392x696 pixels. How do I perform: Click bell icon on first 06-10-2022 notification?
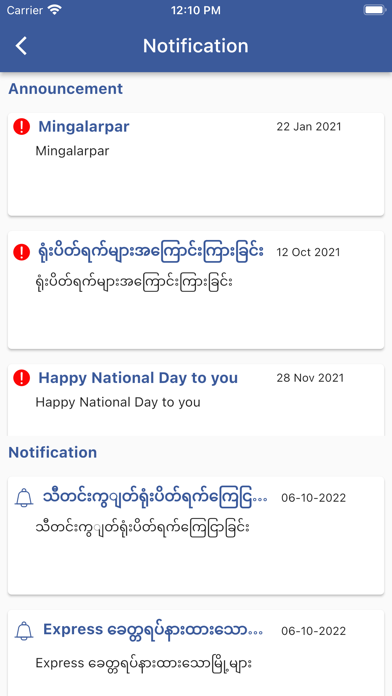24,498
